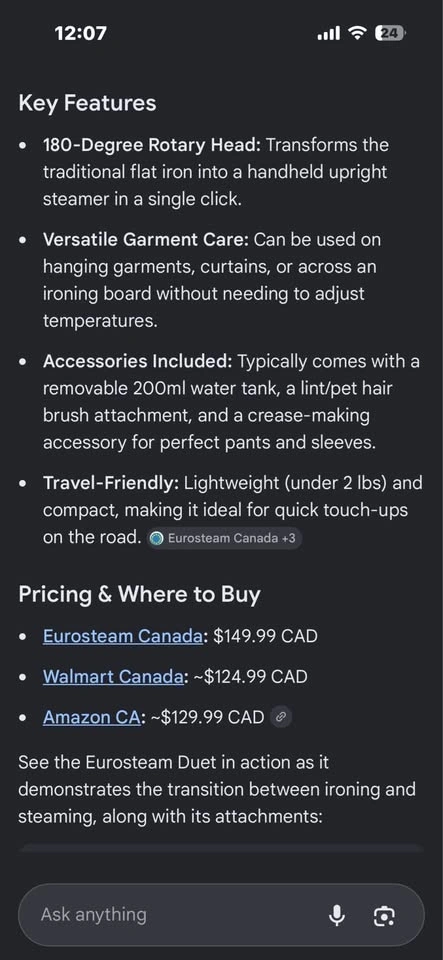
Task: Open the Google Lens camera search icon
Action: pos(384,916)
